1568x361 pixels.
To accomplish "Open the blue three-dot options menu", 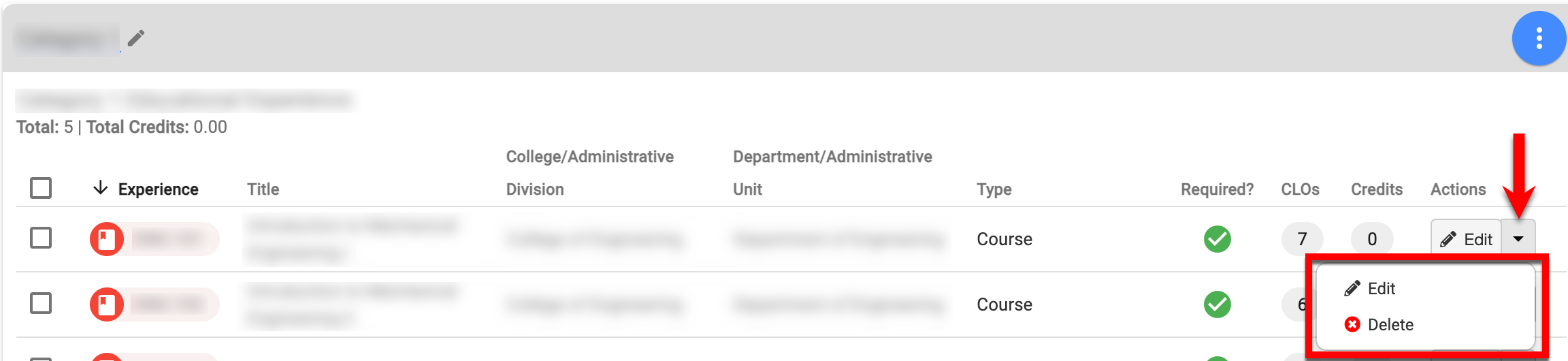I will coord(1539,38).
